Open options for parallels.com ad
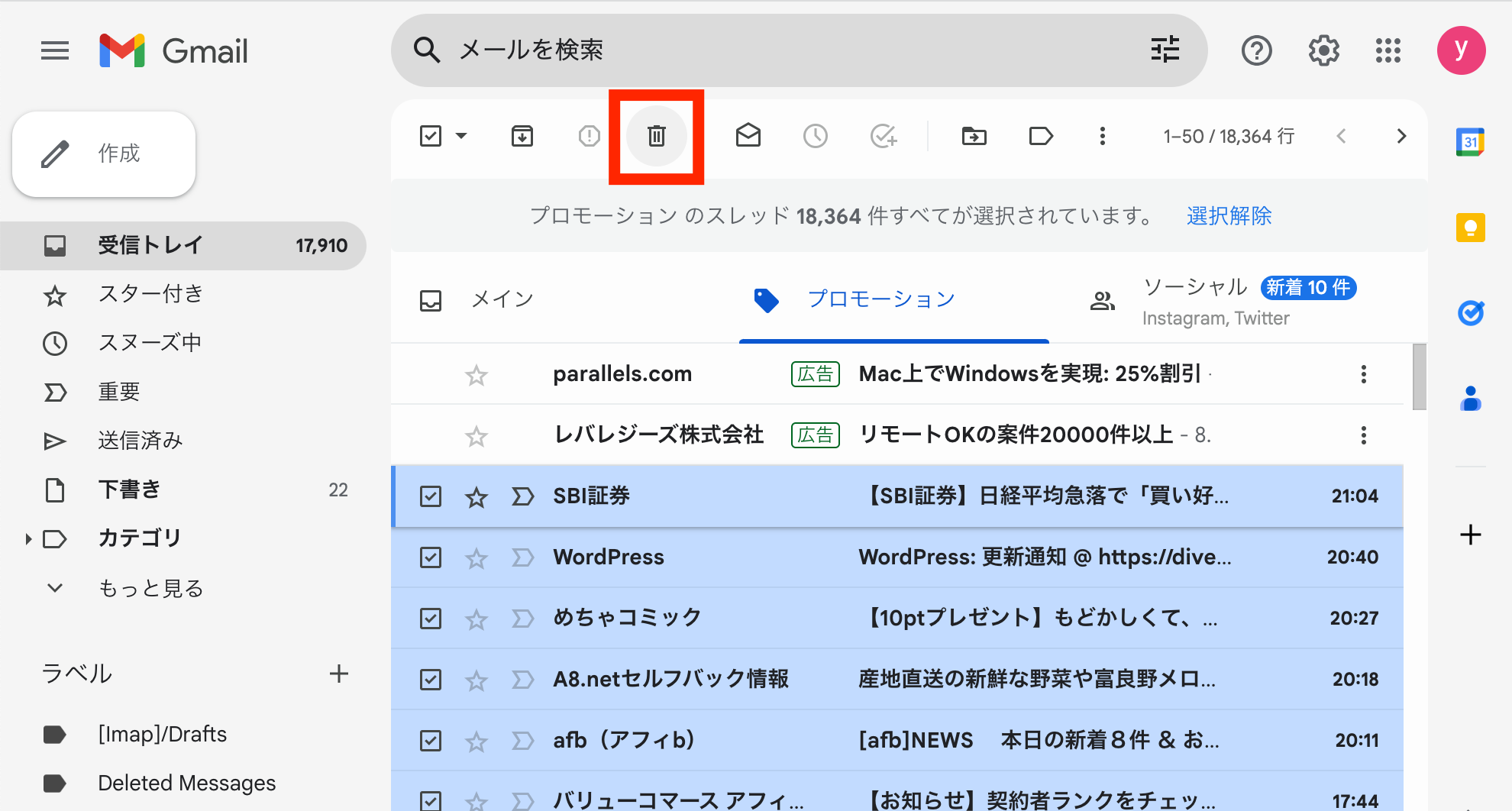This screenshot has height=811, width=1512. coord(1363,374)
